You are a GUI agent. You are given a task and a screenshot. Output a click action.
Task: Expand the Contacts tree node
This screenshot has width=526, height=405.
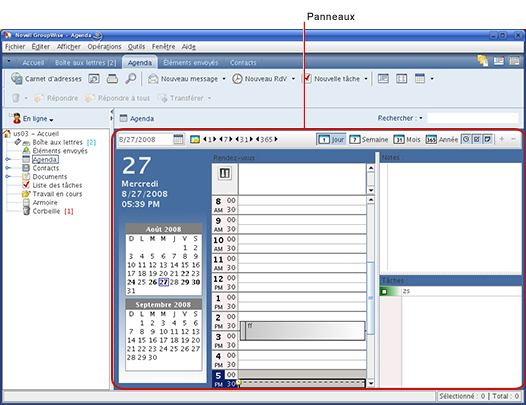[8, 168]
